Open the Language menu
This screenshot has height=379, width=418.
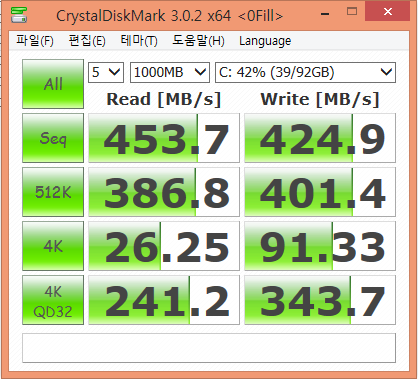tap(265, 41)
